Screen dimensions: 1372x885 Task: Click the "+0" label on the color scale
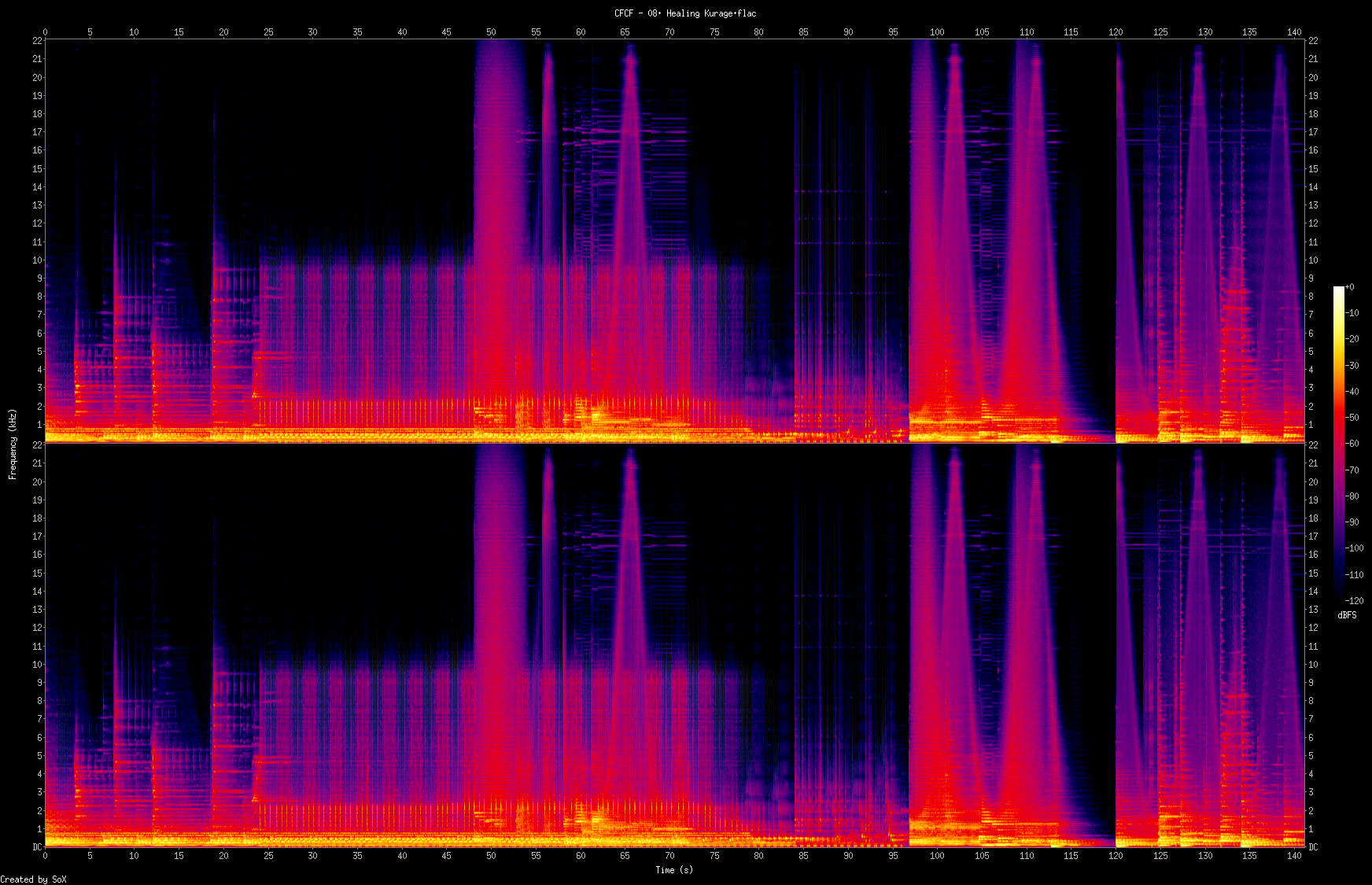[x=1350, y=287]
